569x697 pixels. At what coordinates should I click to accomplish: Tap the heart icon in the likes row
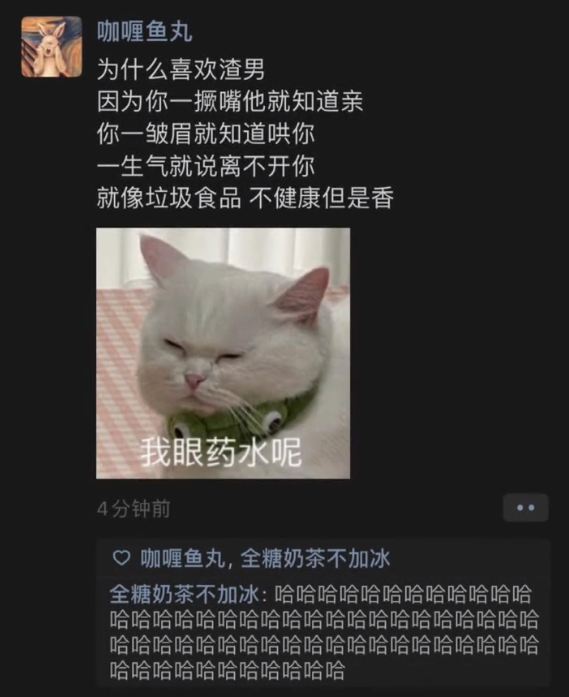tap(121, 557)
